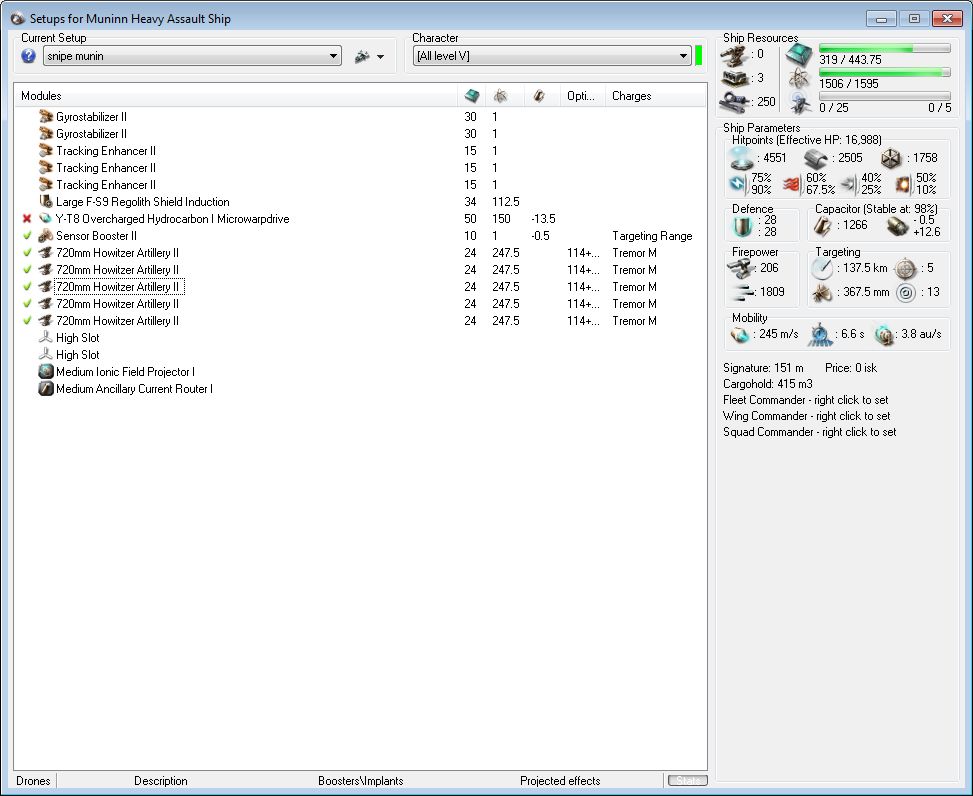Click the 'Opti...' column header
973x796 pixels.
pos(581,96)
